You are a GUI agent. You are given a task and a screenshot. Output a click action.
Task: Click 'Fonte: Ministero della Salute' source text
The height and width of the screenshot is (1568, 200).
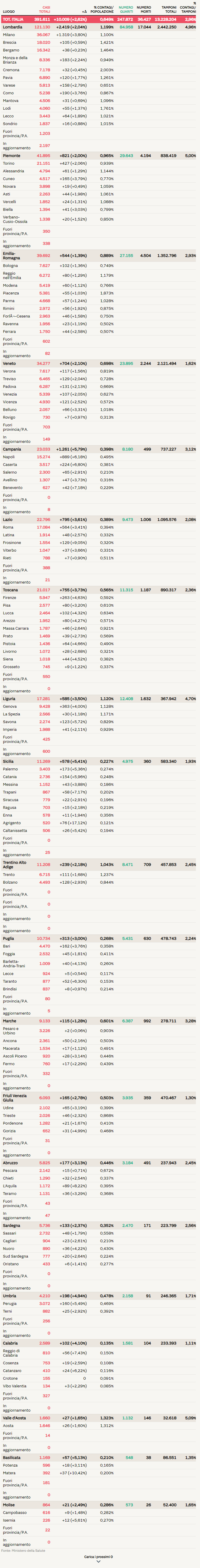23,1550
